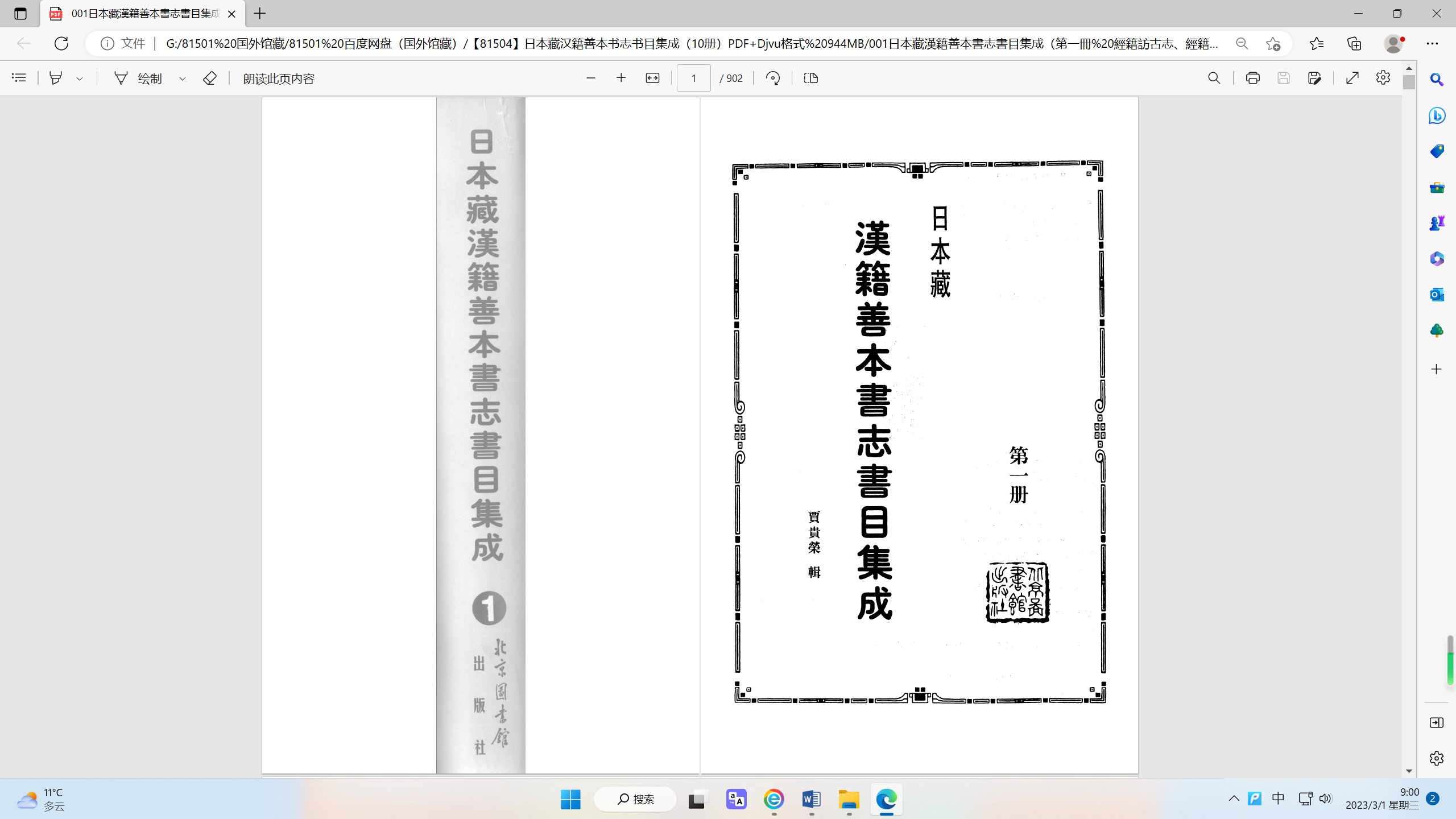Screen dimensions: 1456x819
Task: Save the PDF as a copy
Action: pyautogui.click(x=1314, y=78)
